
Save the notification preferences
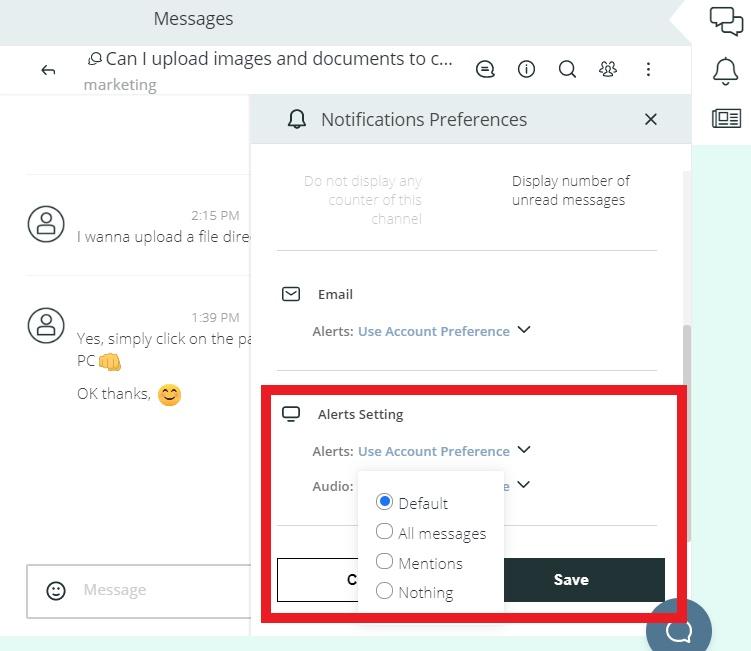pyautogui.click(x=572, y=580)
